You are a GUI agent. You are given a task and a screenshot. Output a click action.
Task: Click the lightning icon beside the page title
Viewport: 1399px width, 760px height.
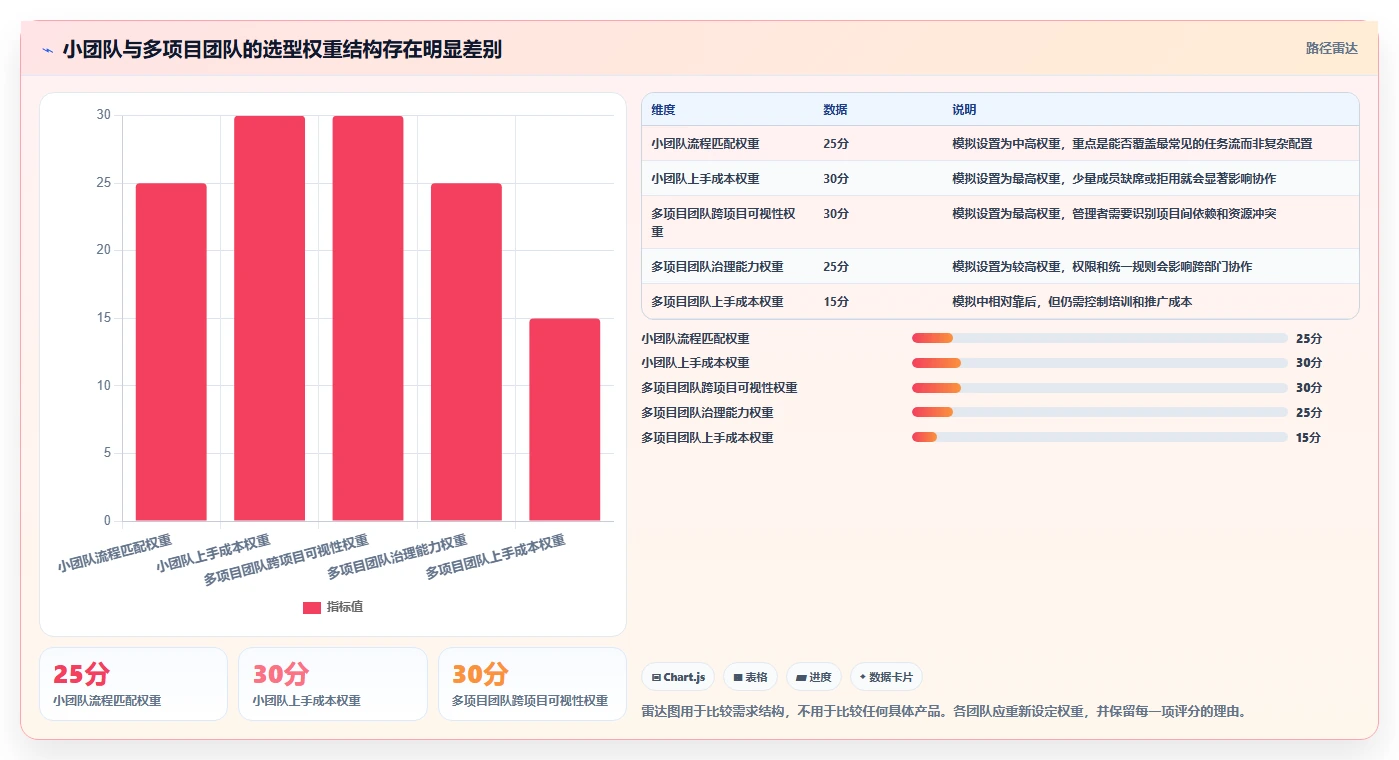coord(47,50)
